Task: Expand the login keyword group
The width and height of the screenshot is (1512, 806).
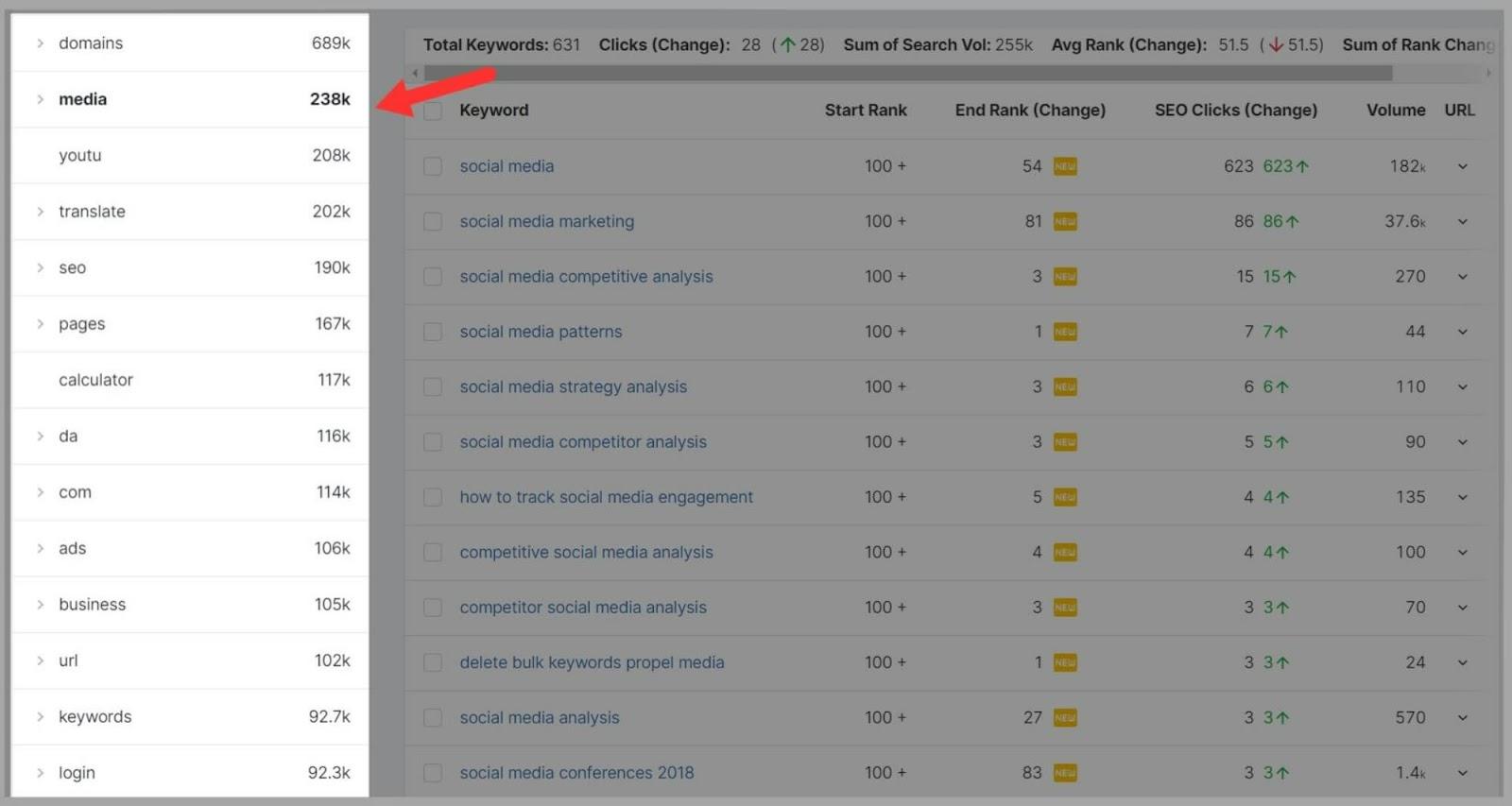Action: pos(41,773)
